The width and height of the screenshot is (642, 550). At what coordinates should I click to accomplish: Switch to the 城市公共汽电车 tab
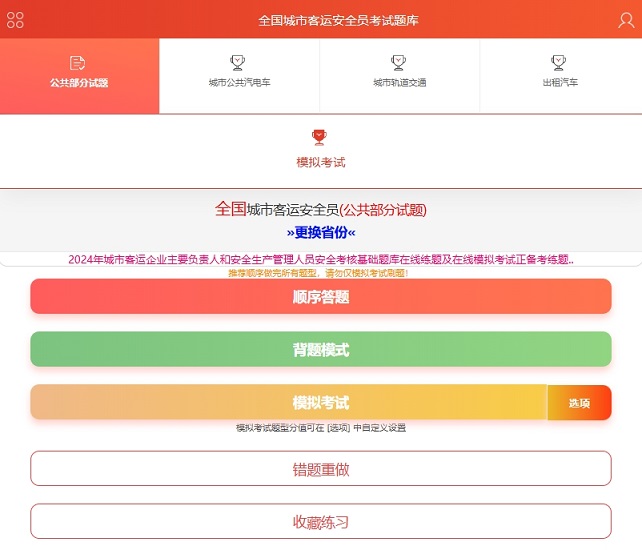tap(239, 76)
